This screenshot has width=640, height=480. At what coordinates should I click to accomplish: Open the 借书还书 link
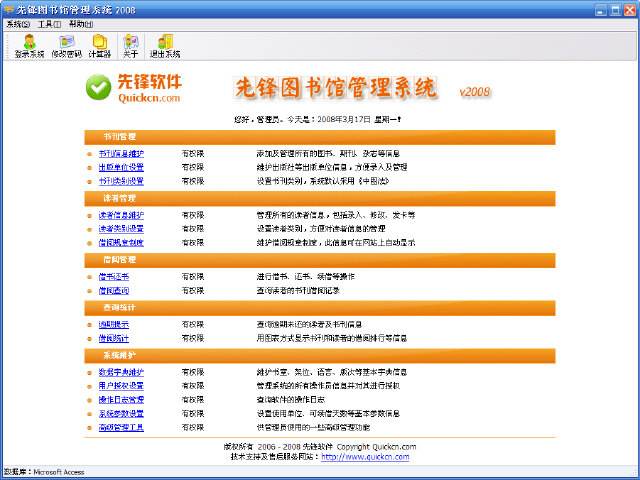[114, 277]
